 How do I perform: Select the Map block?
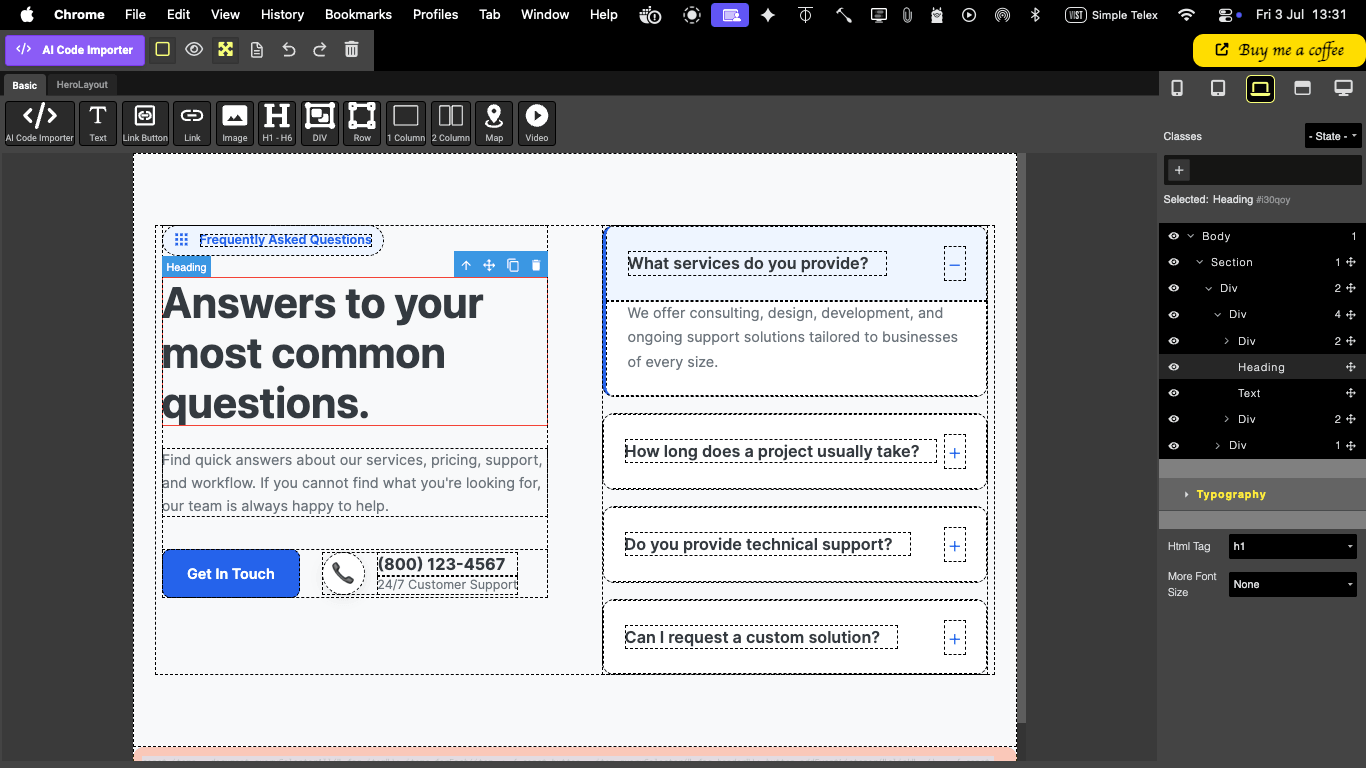click(x=494, y=123)
